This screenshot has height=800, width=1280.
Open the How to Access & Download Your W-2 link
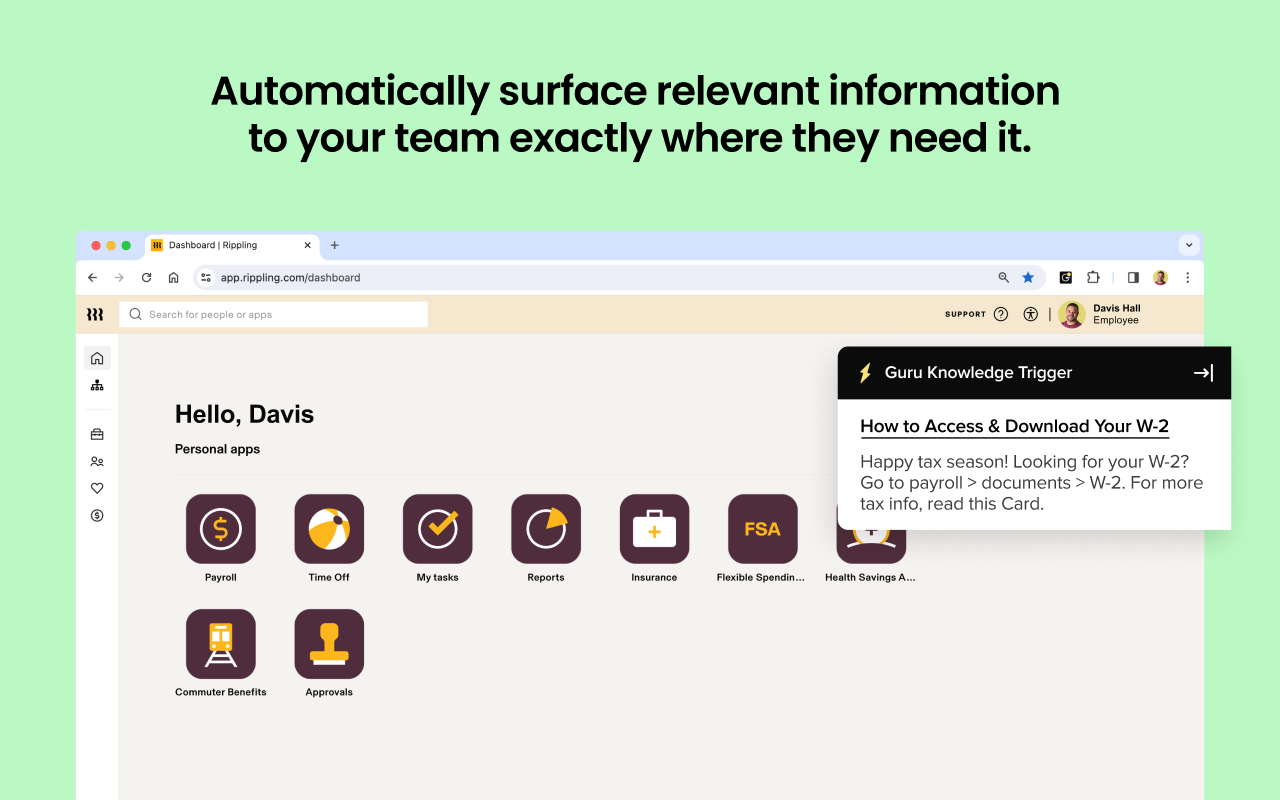1014,426
